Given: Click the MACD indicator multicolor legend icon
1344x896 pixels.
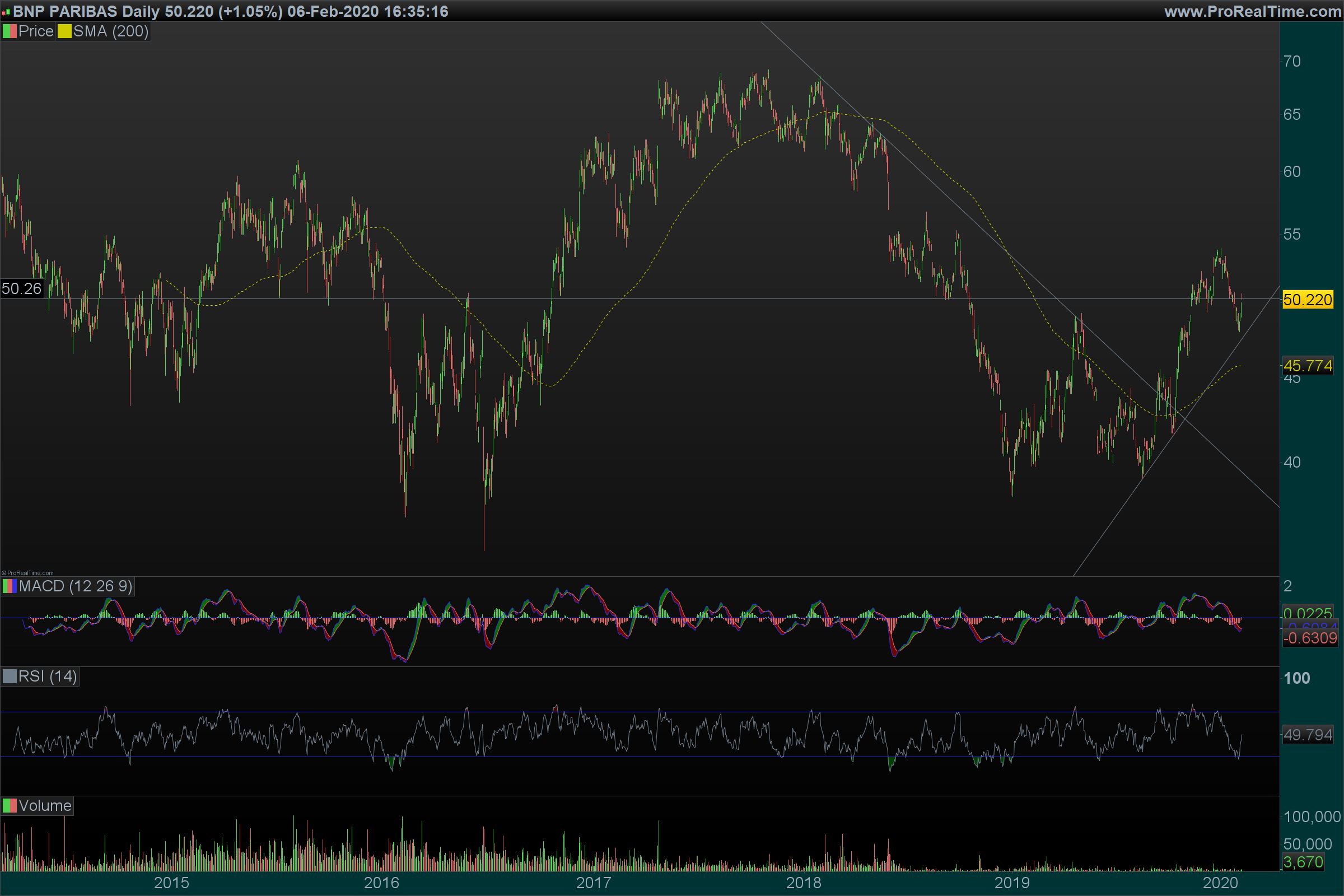Looking at the screenshot, I should [x=10, y=586].
